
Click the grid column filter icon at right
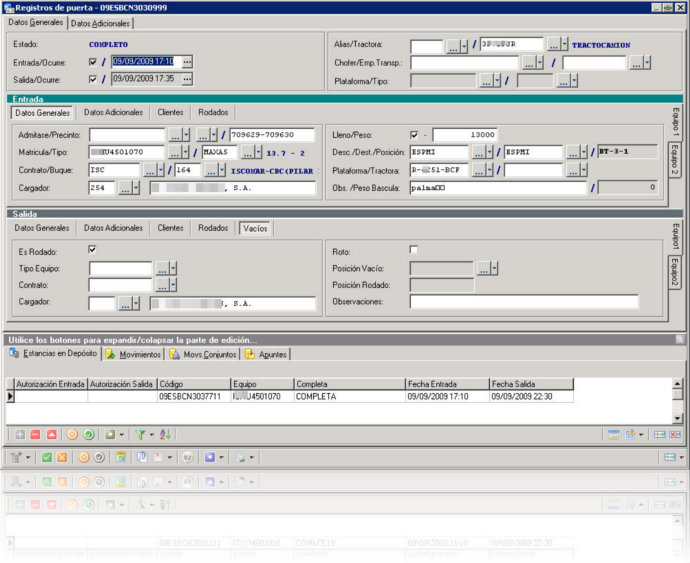coord(613,435)
